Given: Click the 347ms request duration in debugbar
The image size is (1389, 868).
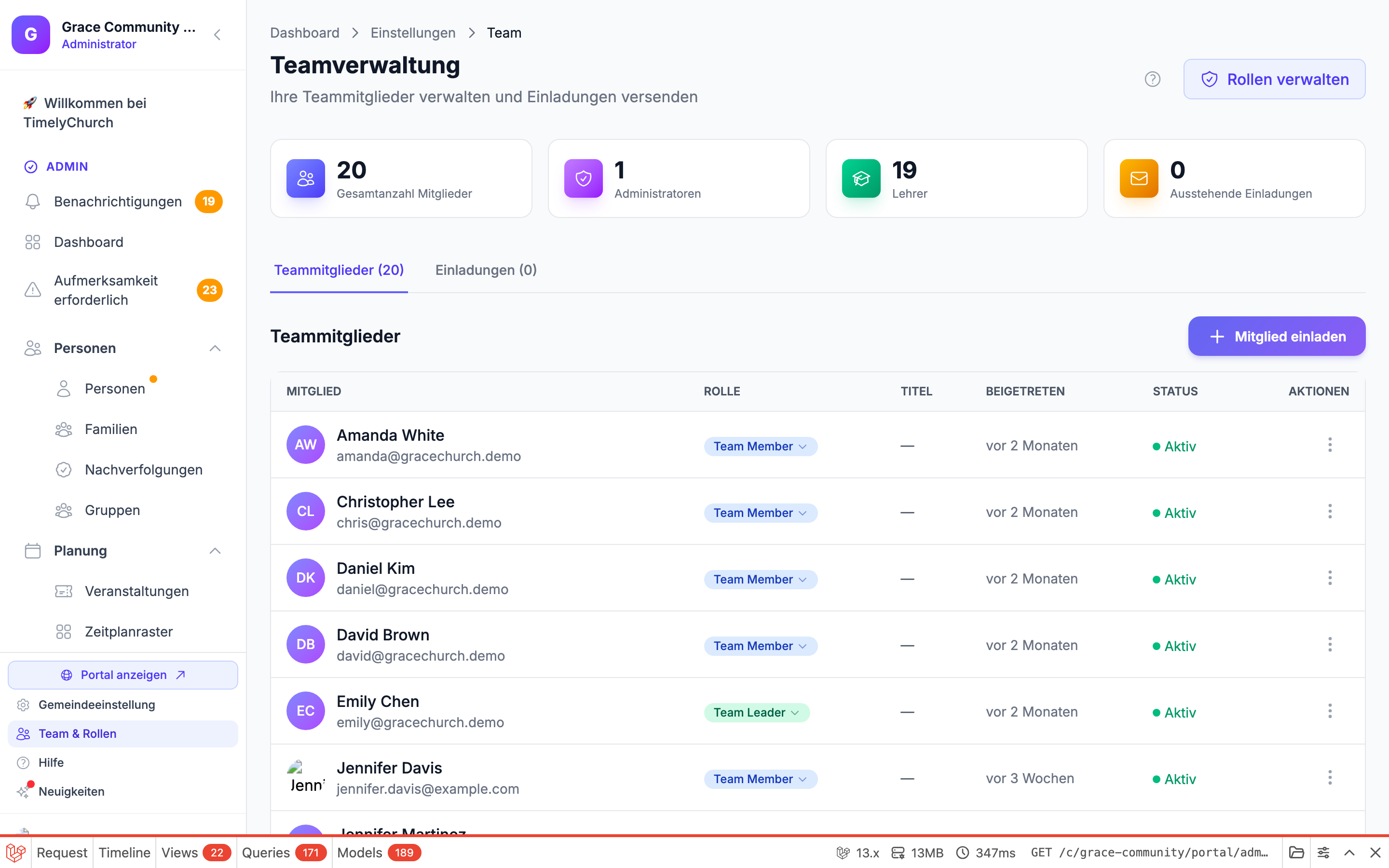Looking at the screenshot, I should (x=985, y=853).
